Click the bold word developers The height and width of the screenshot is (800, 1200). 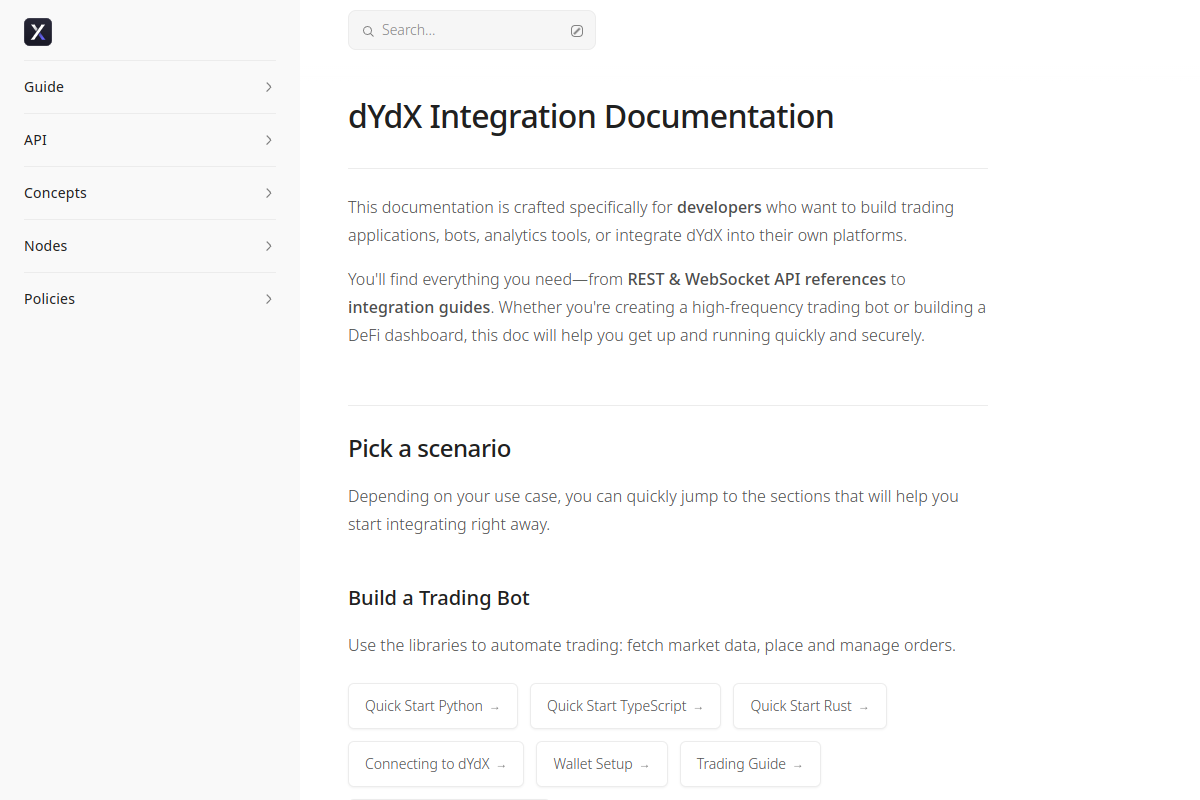(x=719, y=208)
